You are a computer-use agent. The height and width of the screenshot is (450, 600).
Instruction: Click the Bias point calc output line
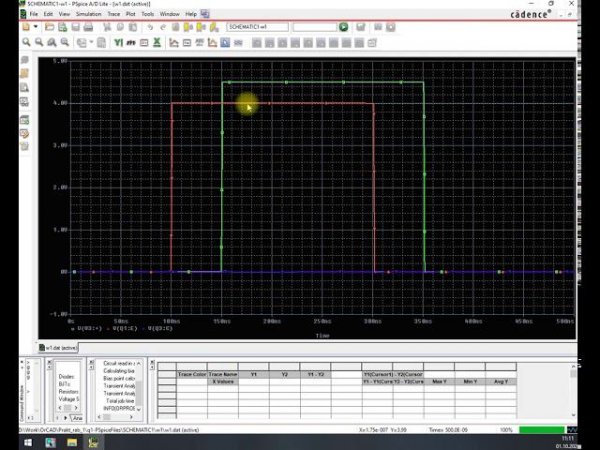(119, 378)
